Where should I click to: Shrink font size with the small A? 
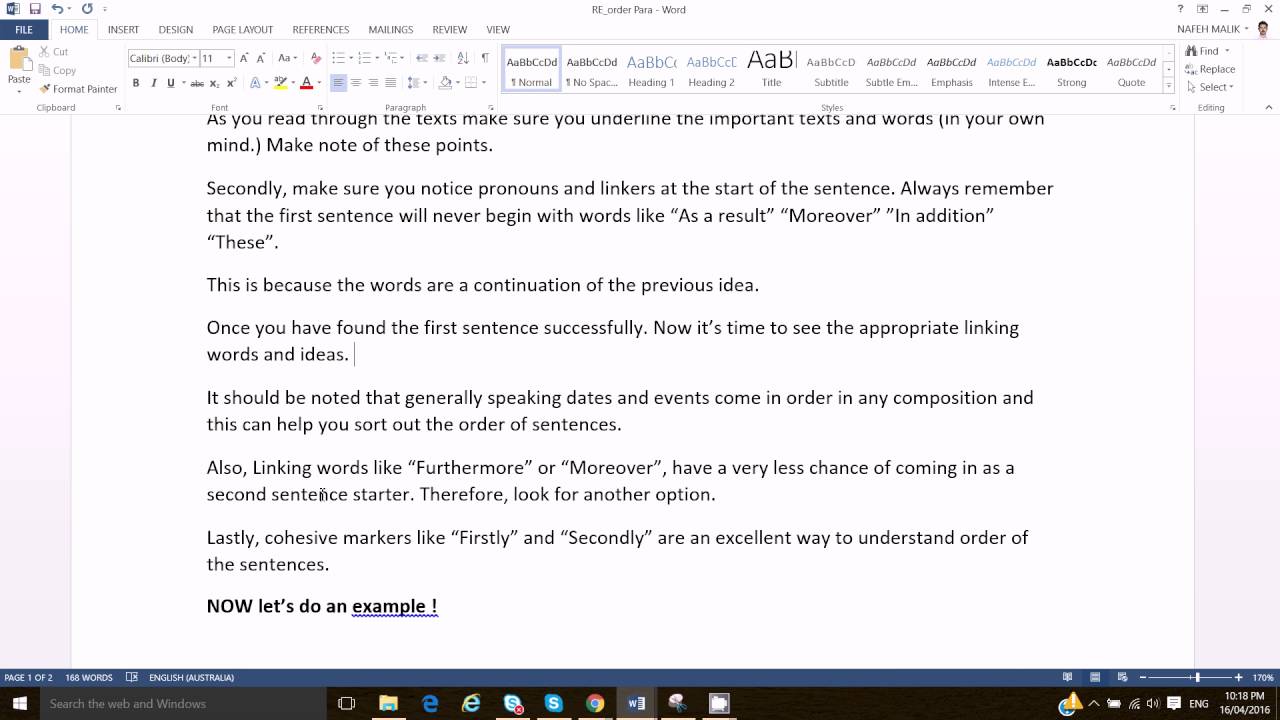(263, 58)
